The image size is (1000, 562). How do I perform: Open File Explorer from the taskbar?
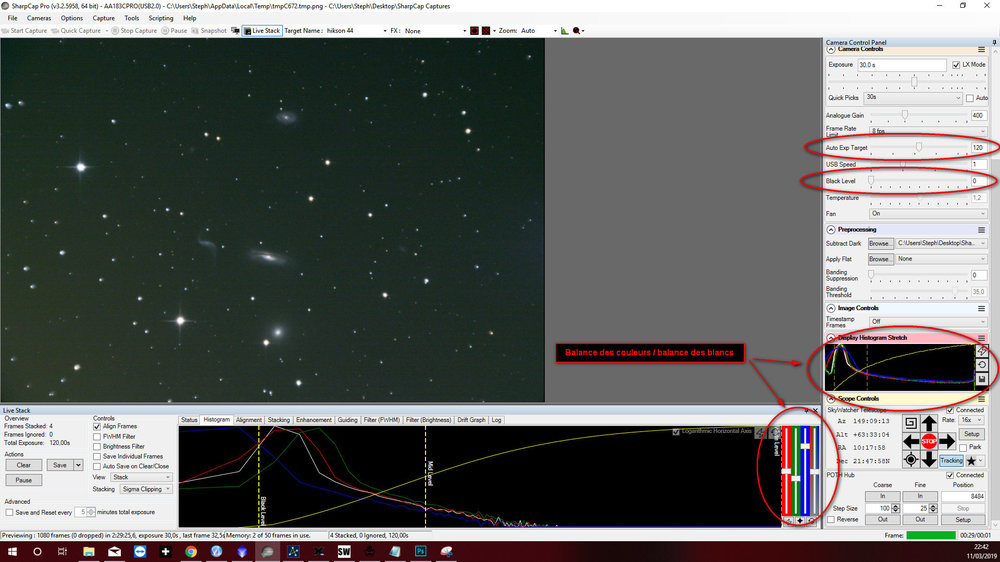click(x=89, y=551)
